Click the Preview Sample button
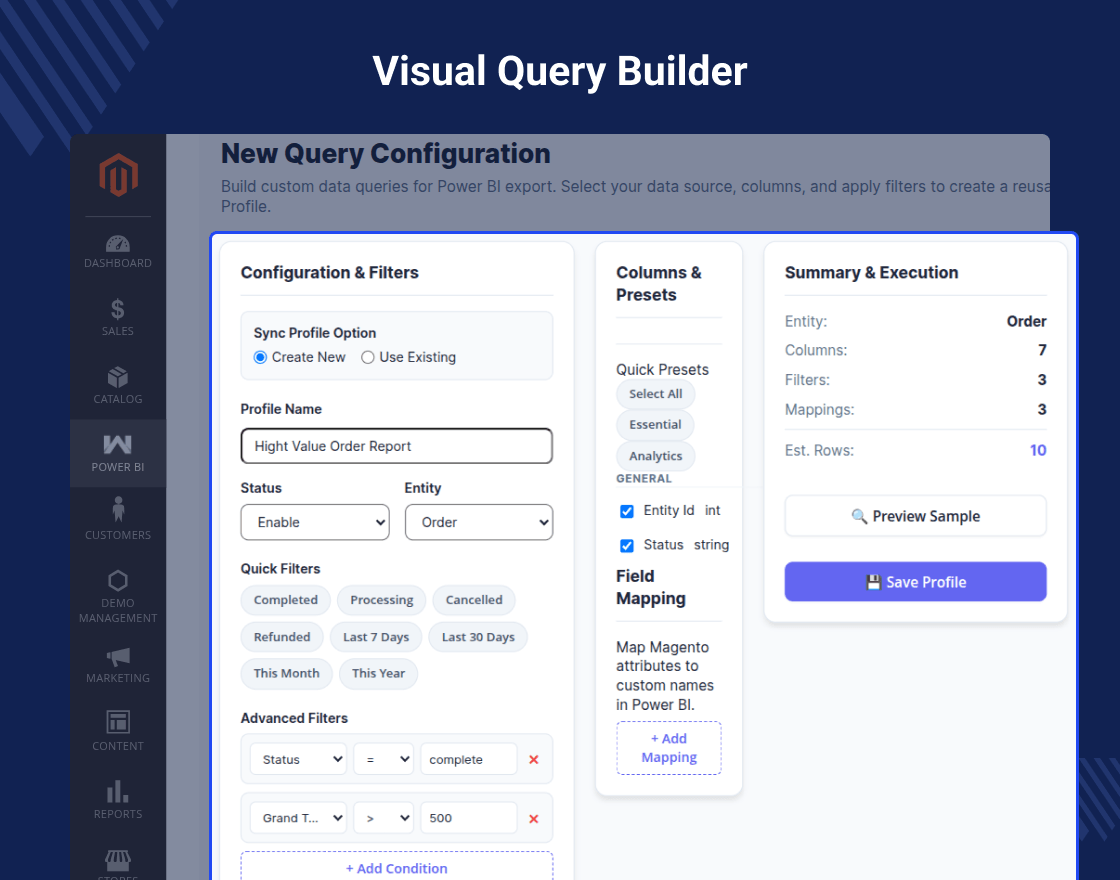 (916, 516)
